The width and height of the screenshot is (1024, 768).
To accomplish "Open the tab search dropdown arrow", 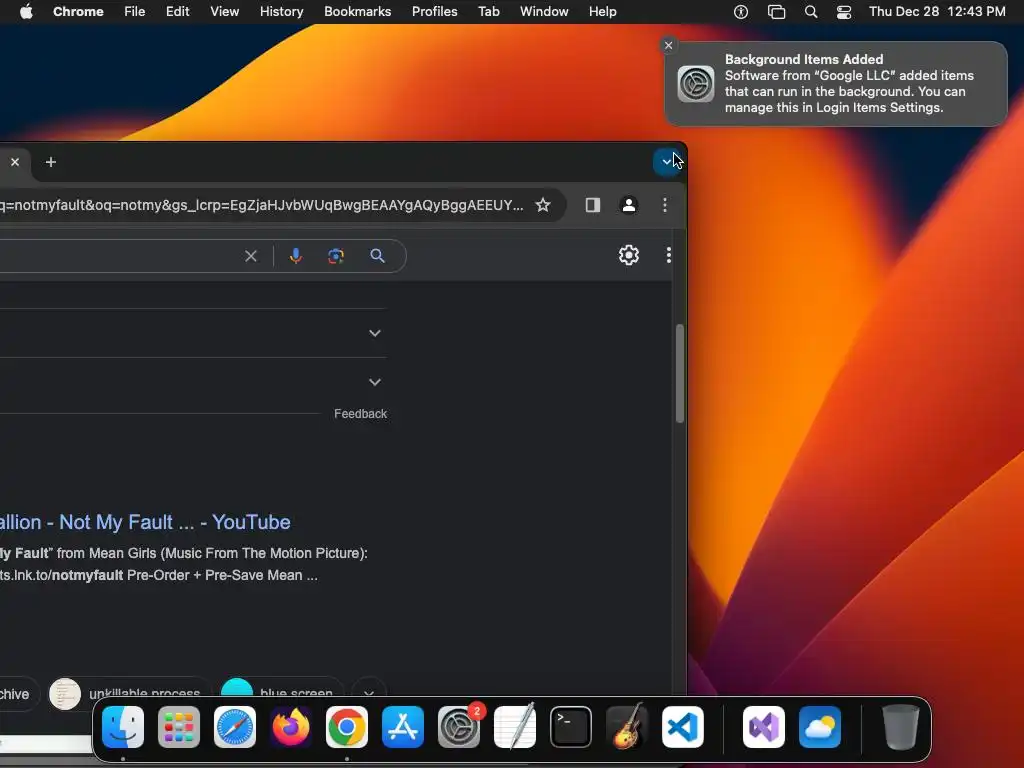I will (666, 162).
